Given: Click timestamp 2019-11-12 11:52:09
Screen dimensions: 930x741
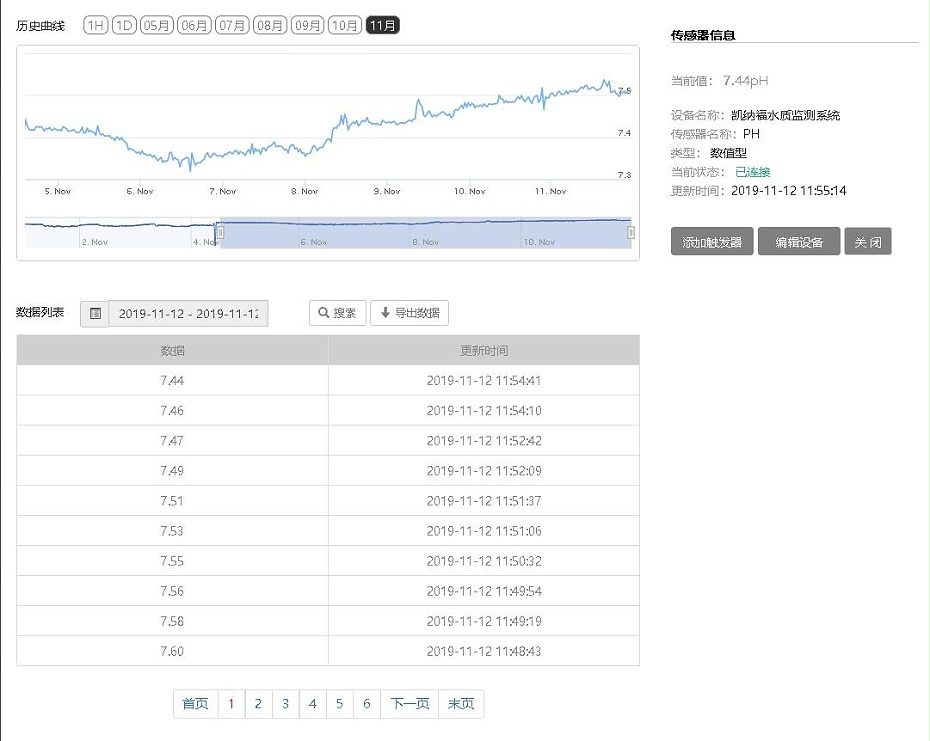Looking at the screenshot, I should (484, 471).
